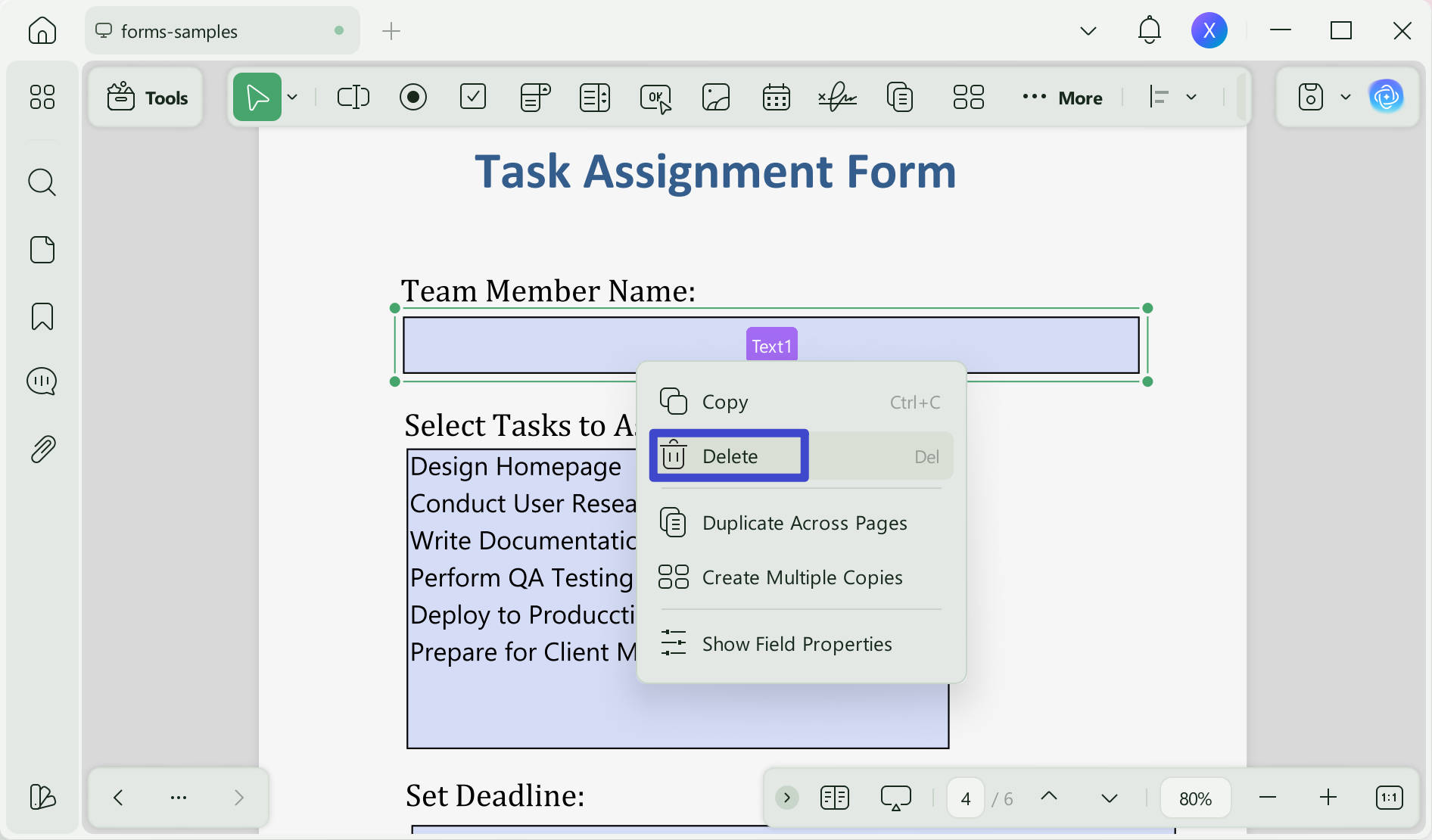
Task: Increase zoom with the plus button
Action: pyautogui.click(x=1328, y=798)
